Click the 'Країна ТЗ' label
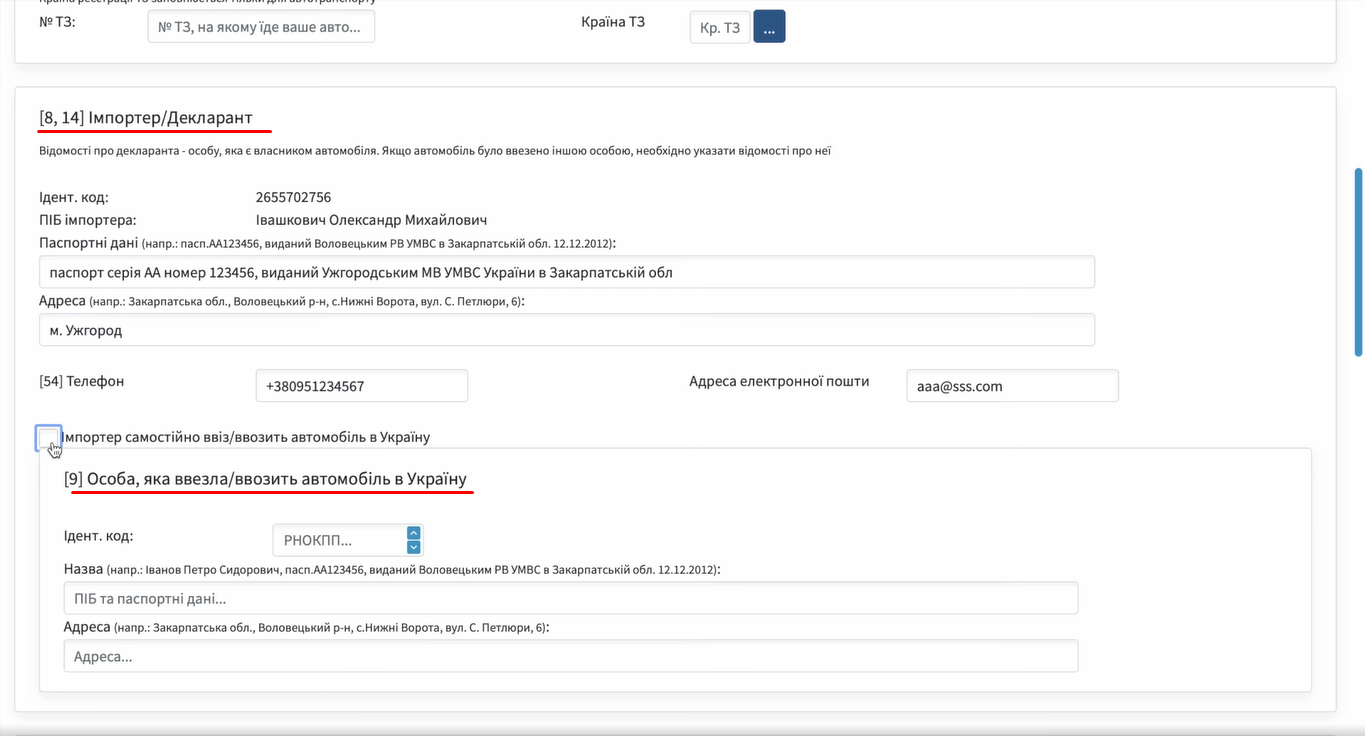 (x=613, y=21)
